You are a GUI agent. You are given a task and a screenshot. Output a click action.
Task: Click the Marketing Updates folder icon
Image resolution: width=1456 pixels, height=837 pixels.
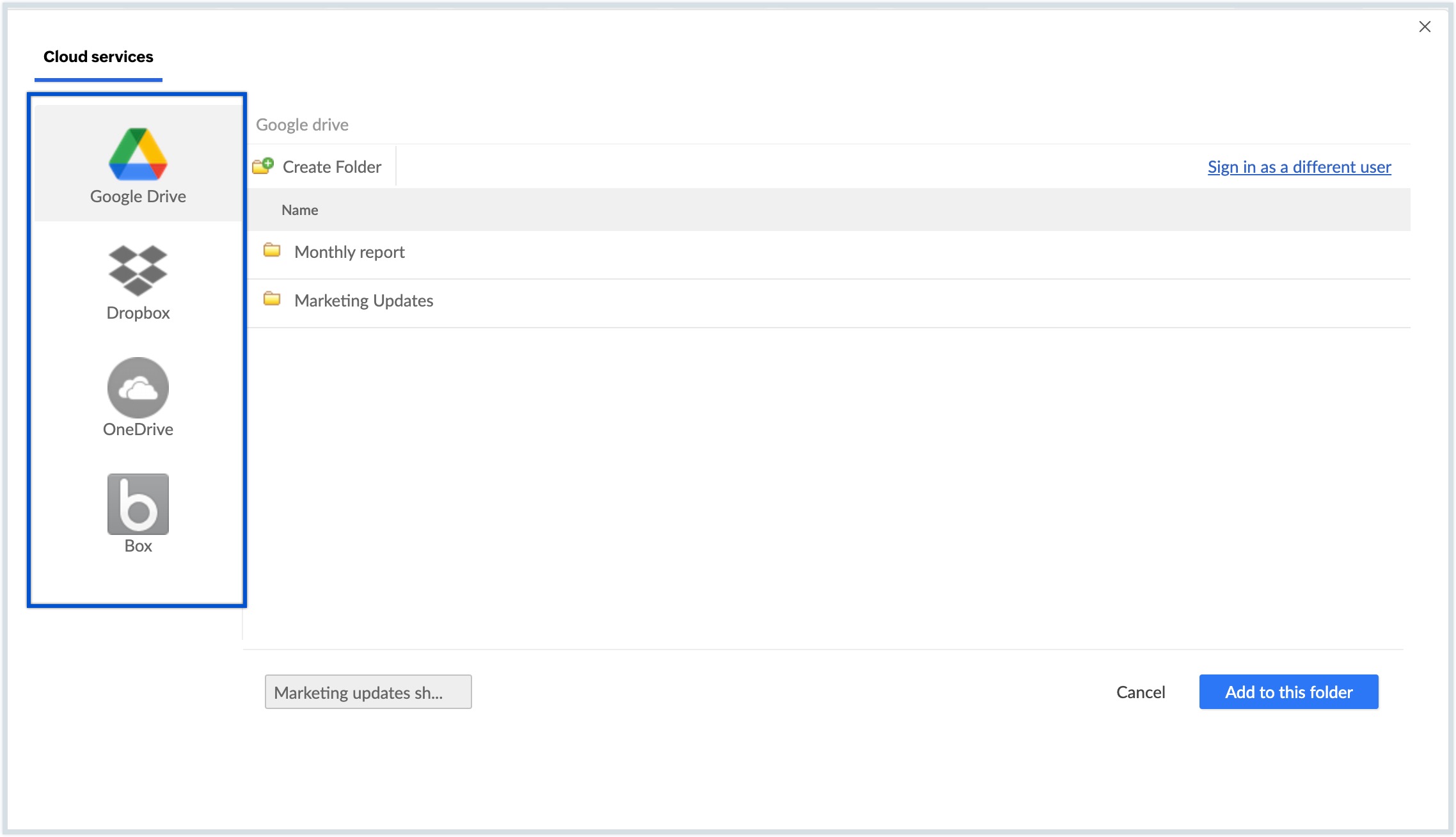[272, 299]
